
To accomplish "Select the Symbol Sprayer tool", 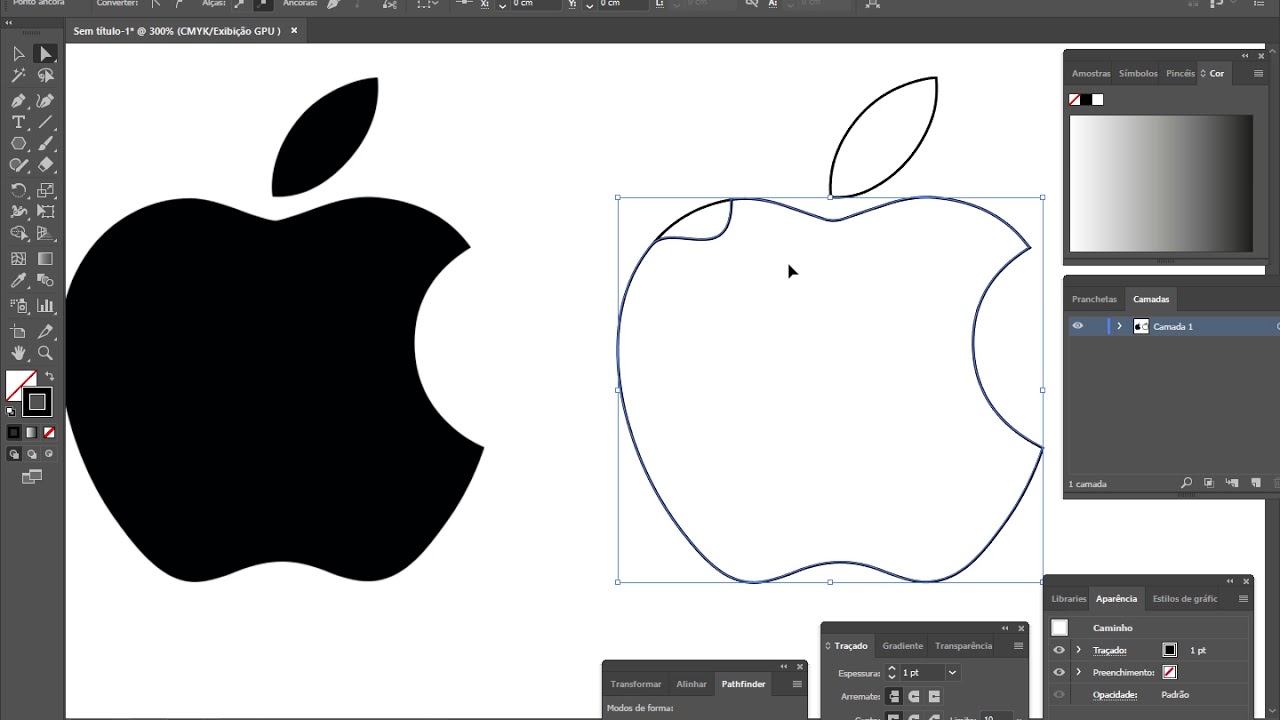I will pos(18,306).
